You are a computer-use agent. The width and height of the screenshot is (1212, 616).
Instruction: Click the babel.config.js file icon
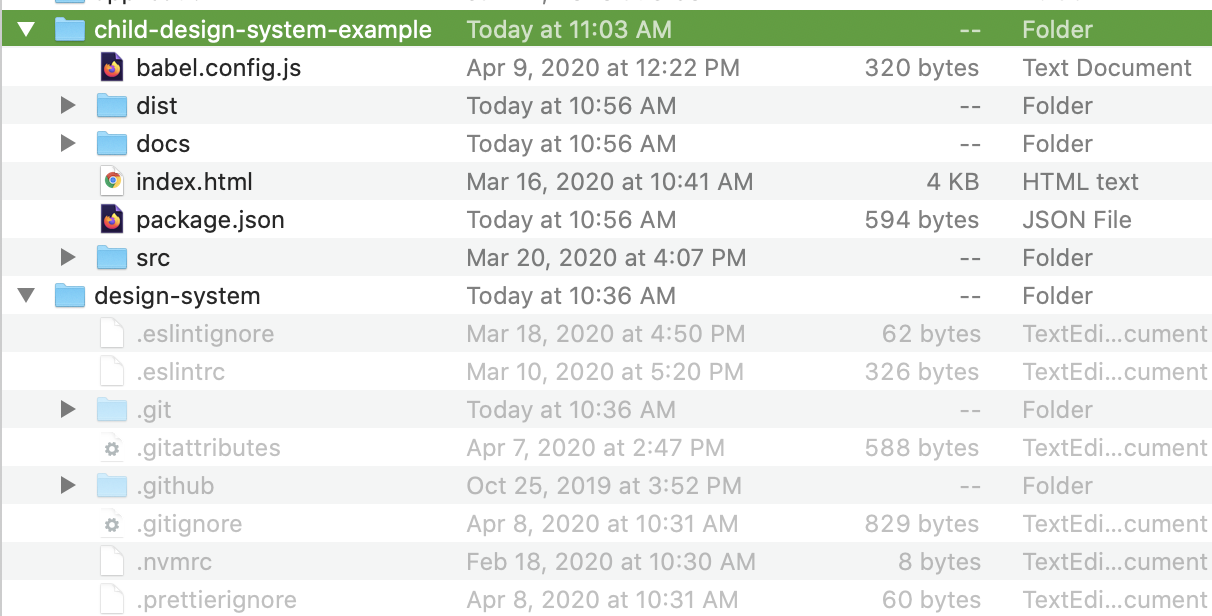[x=112, y=68]
